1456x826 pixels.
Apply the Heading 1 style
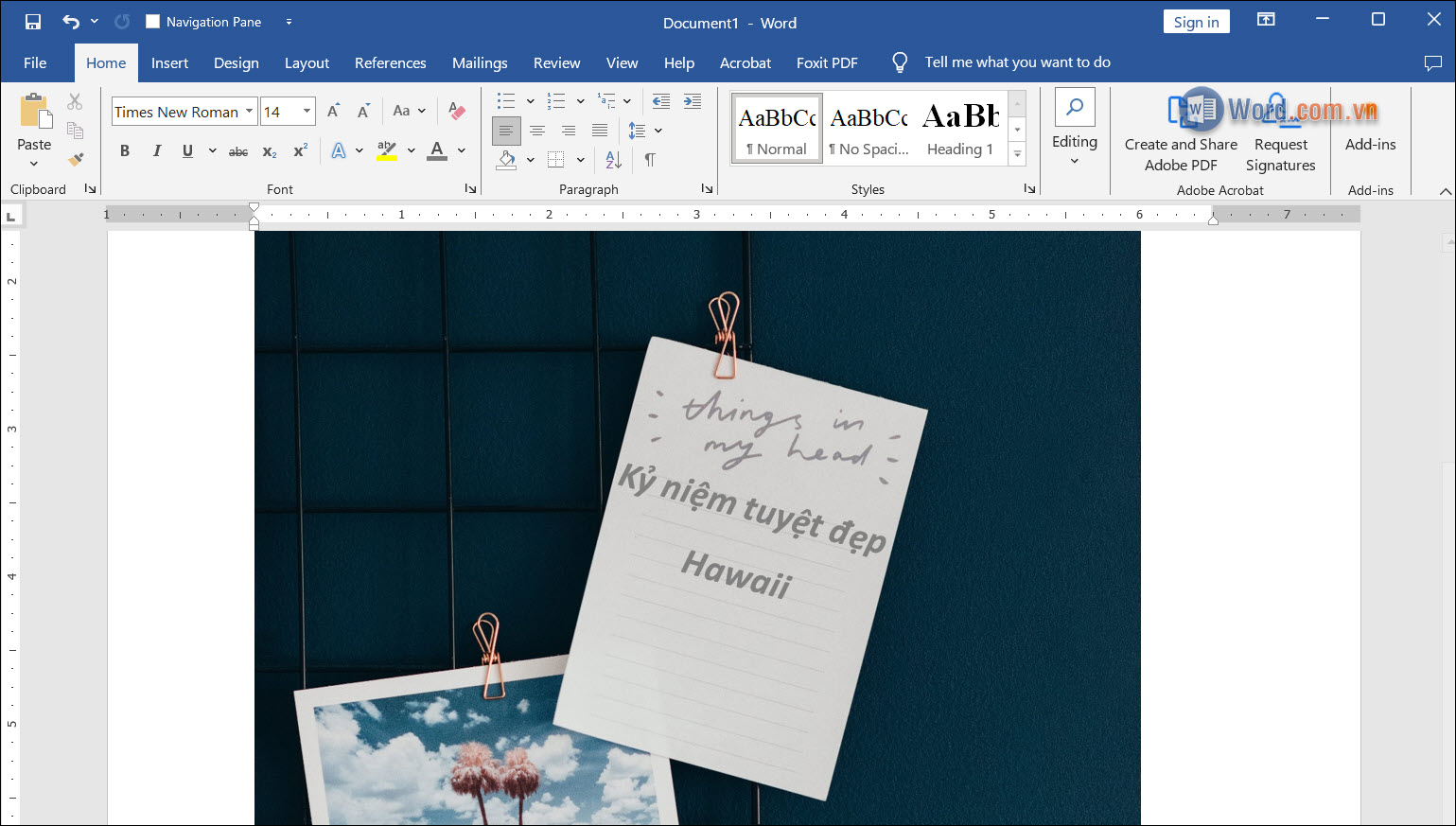(x=959, y=129)
